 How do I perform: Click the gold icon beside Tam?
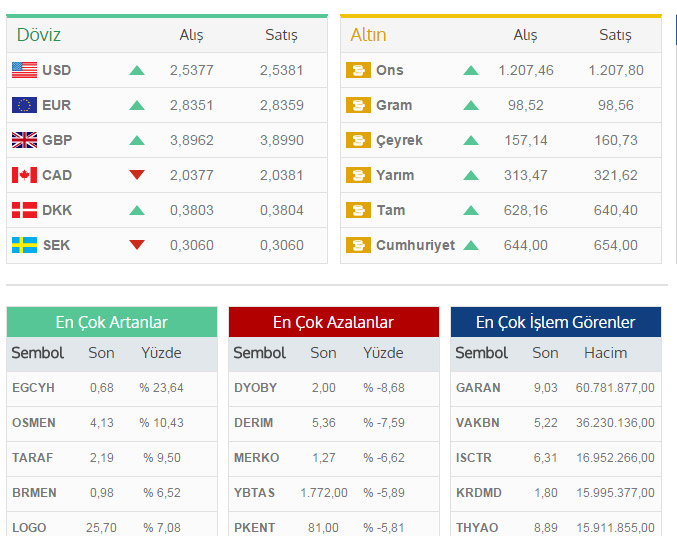[358, 210]
